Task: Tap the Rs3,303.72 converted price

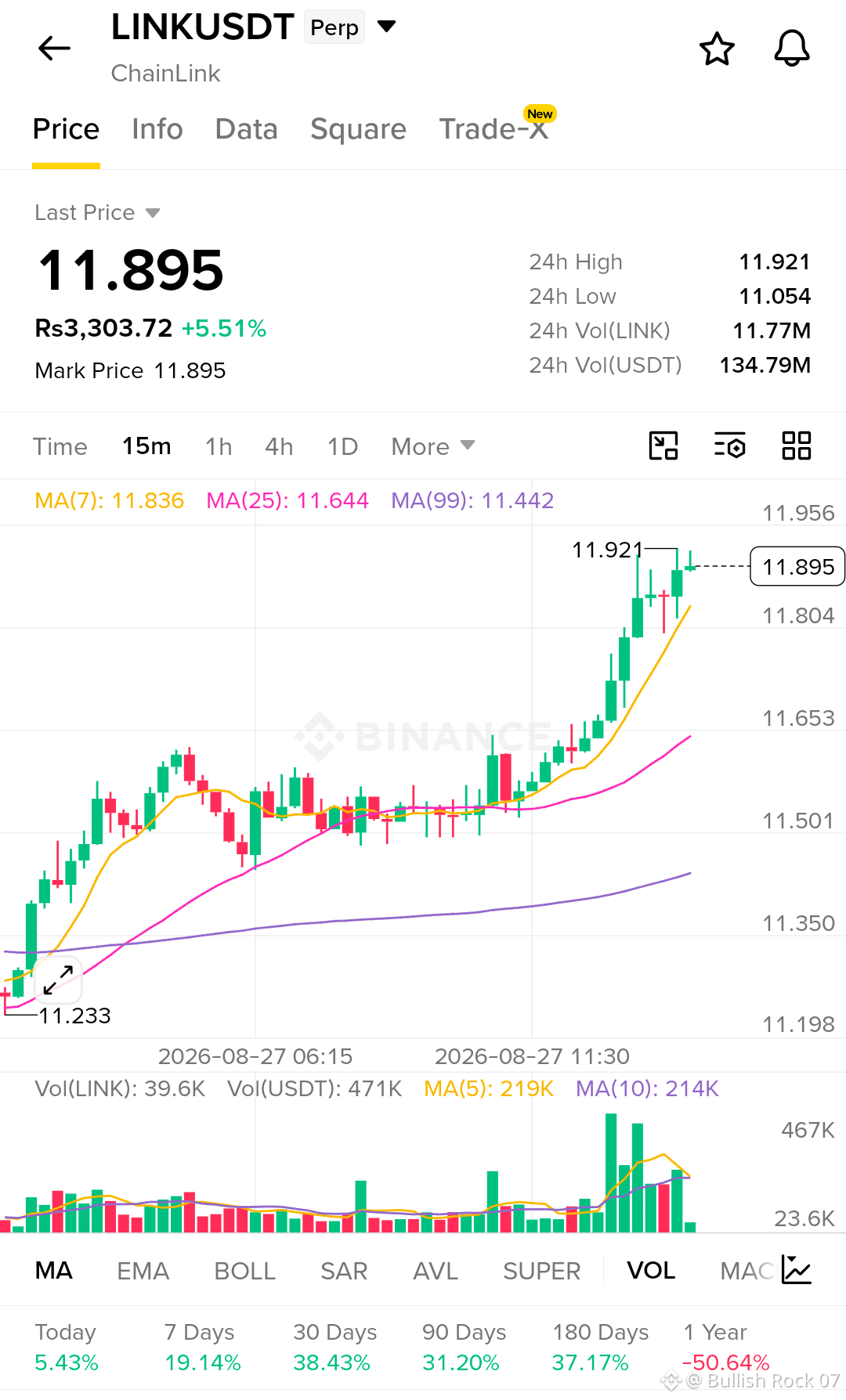Action: pos(103,328)
